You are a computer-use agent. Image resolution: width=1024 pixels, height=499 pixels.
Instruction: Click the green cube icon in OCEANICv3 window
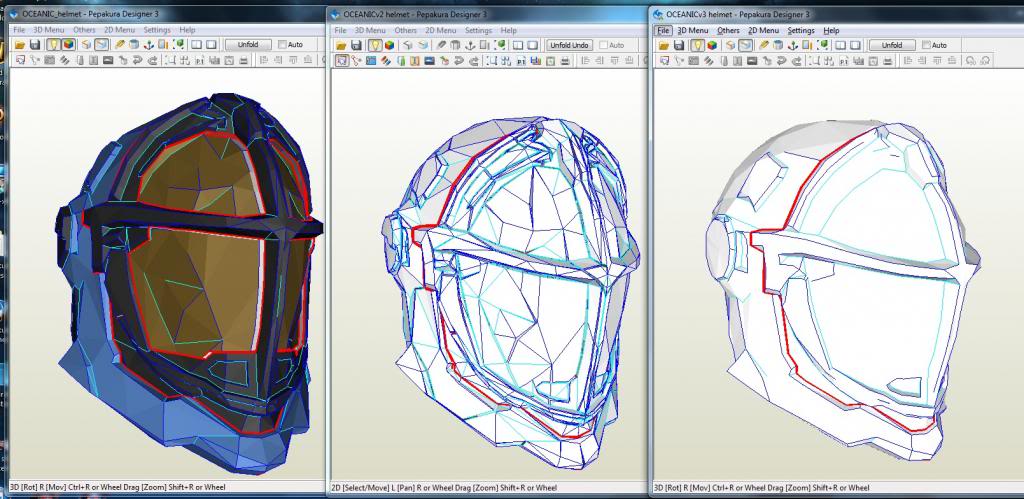pyautogui.click(x=822, y=45)
